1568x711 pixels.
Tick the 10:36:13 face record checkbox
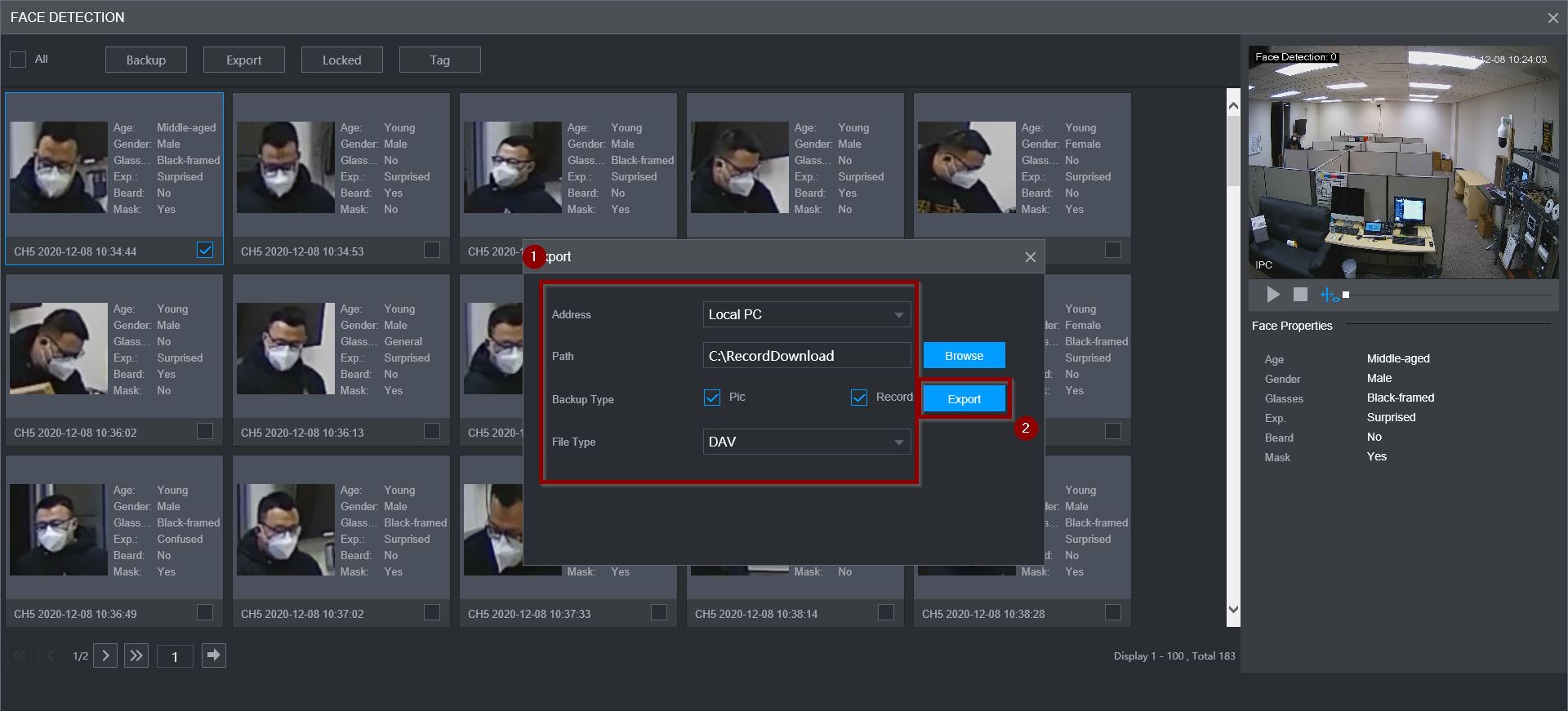pos(432,431)
